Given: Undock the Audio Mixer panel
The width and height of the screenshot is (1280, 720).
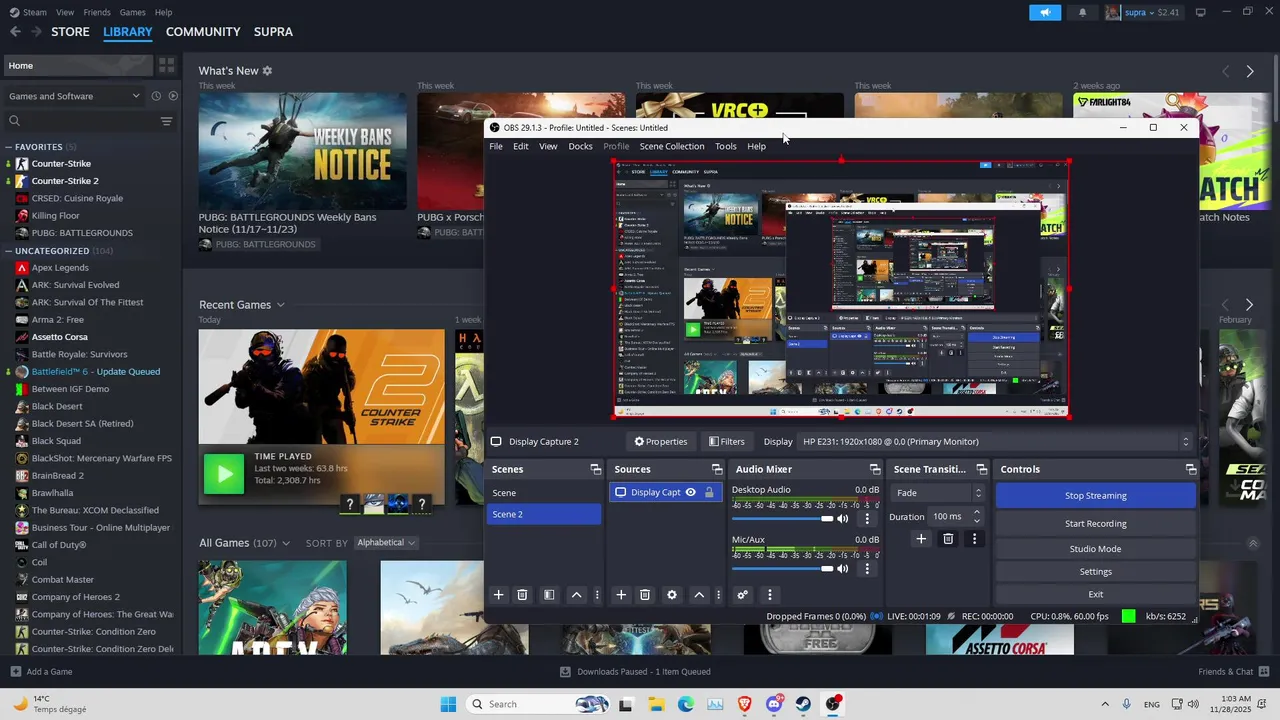Looking at the screenshot, I should tap(875, 469).
